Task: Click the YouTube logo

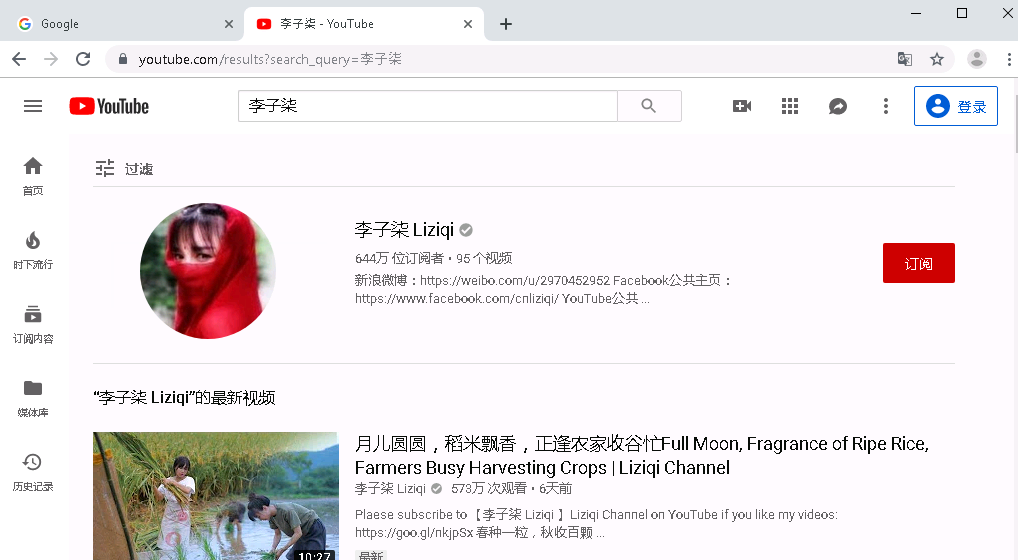Action: [x=109, y=106]
